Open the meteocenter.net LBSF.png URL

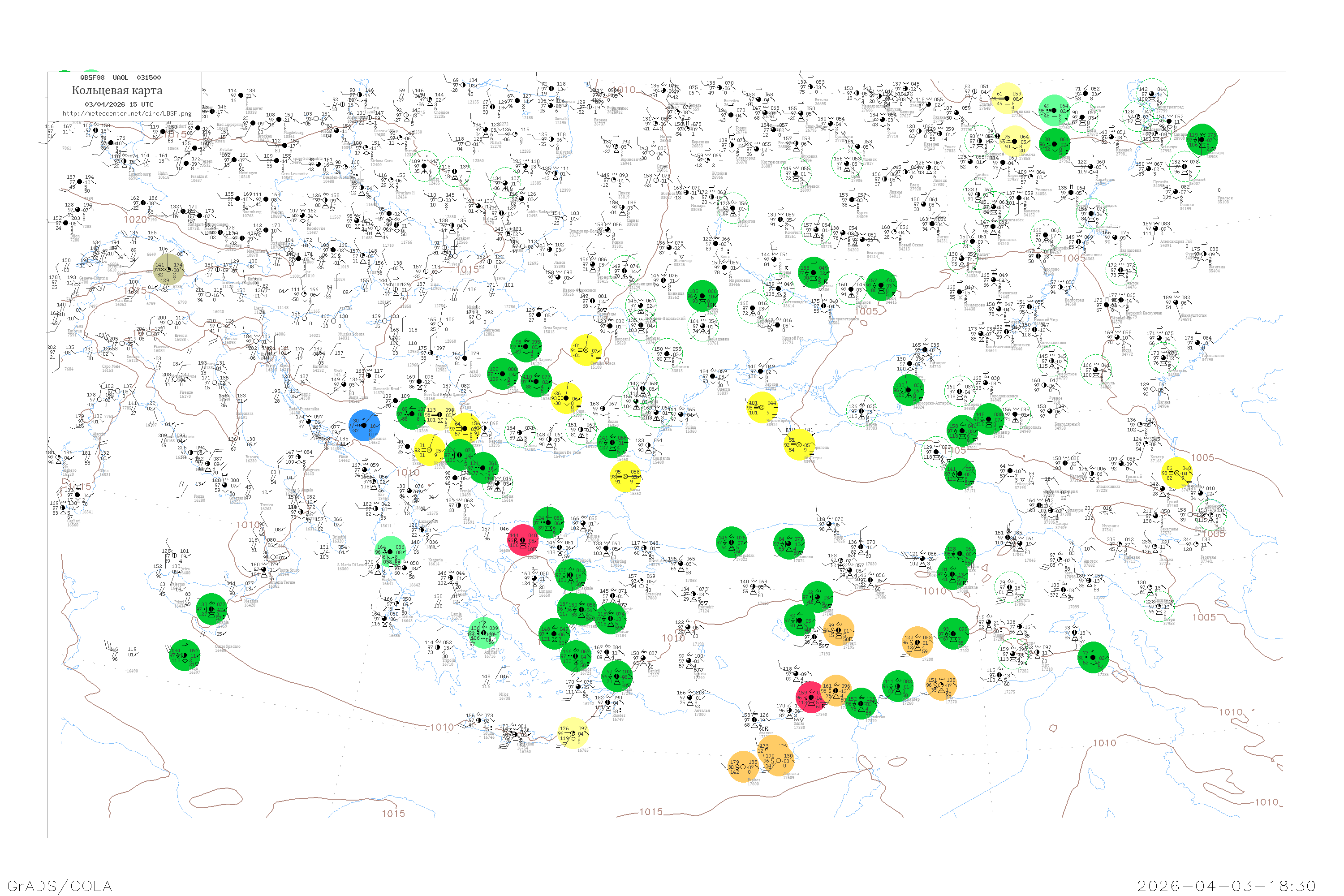click(127, 114)
